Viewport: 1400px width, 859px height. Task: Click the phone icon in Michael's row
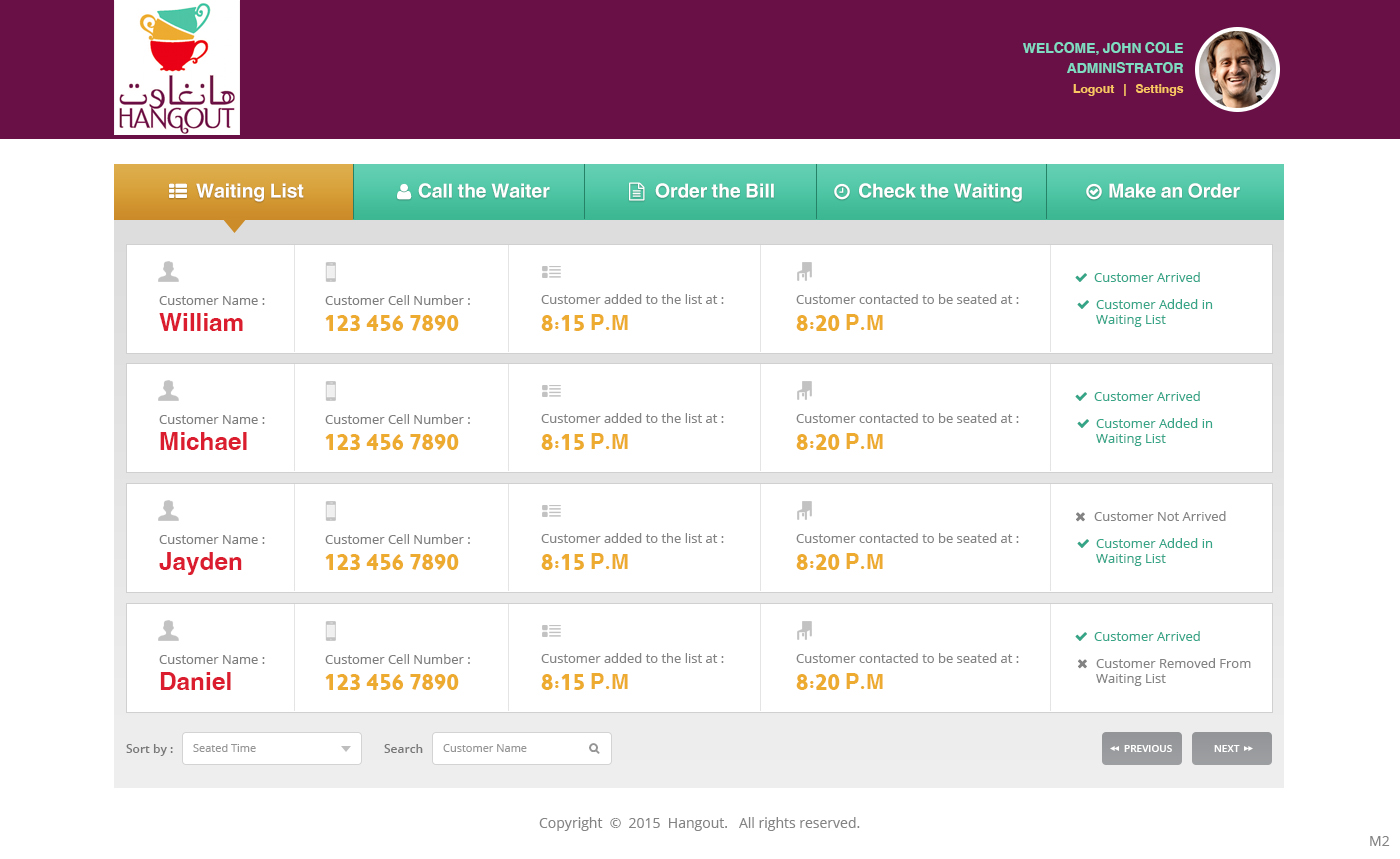click(331, 391)
